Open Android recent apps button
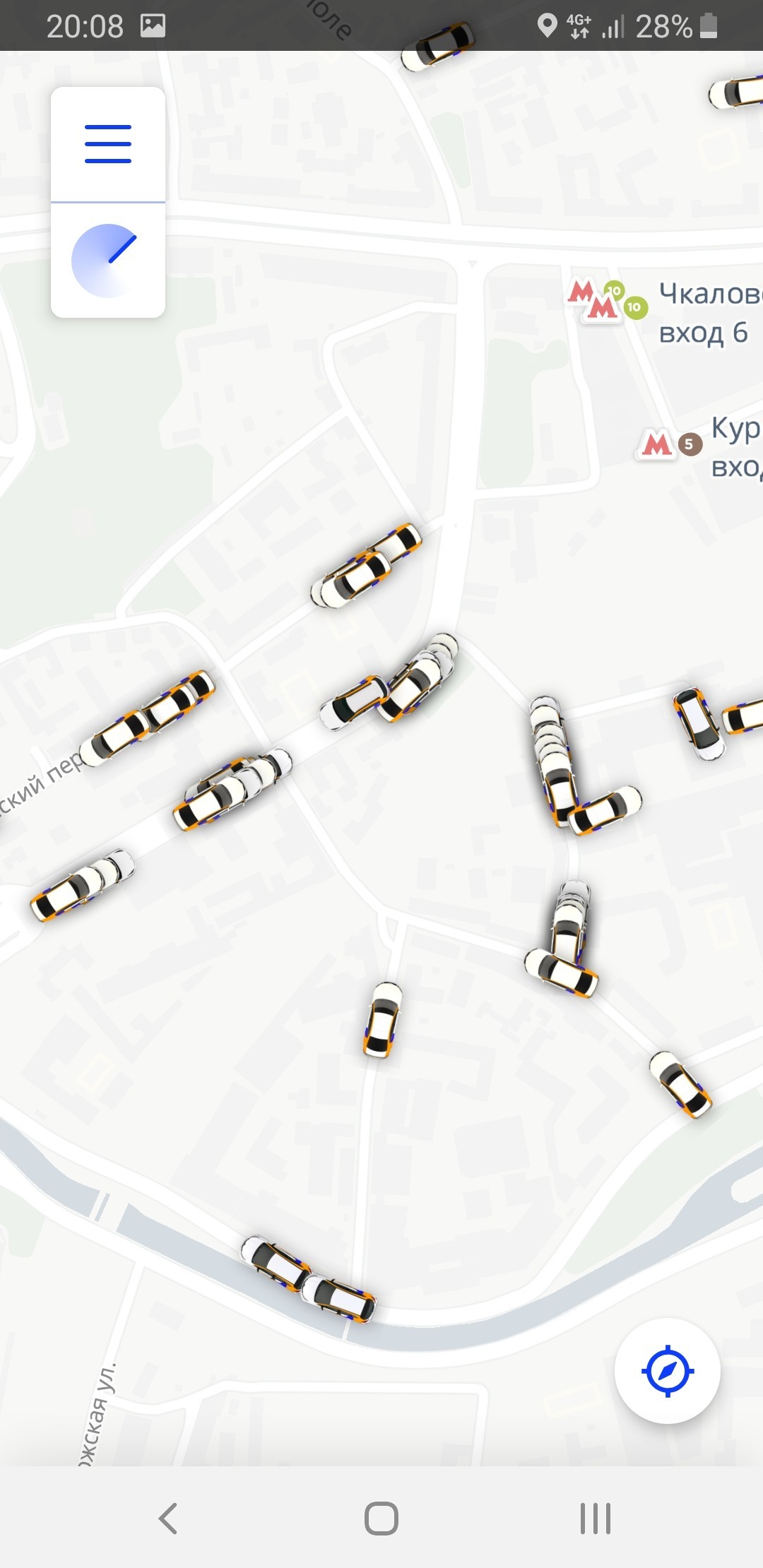 pos(595,1518)
